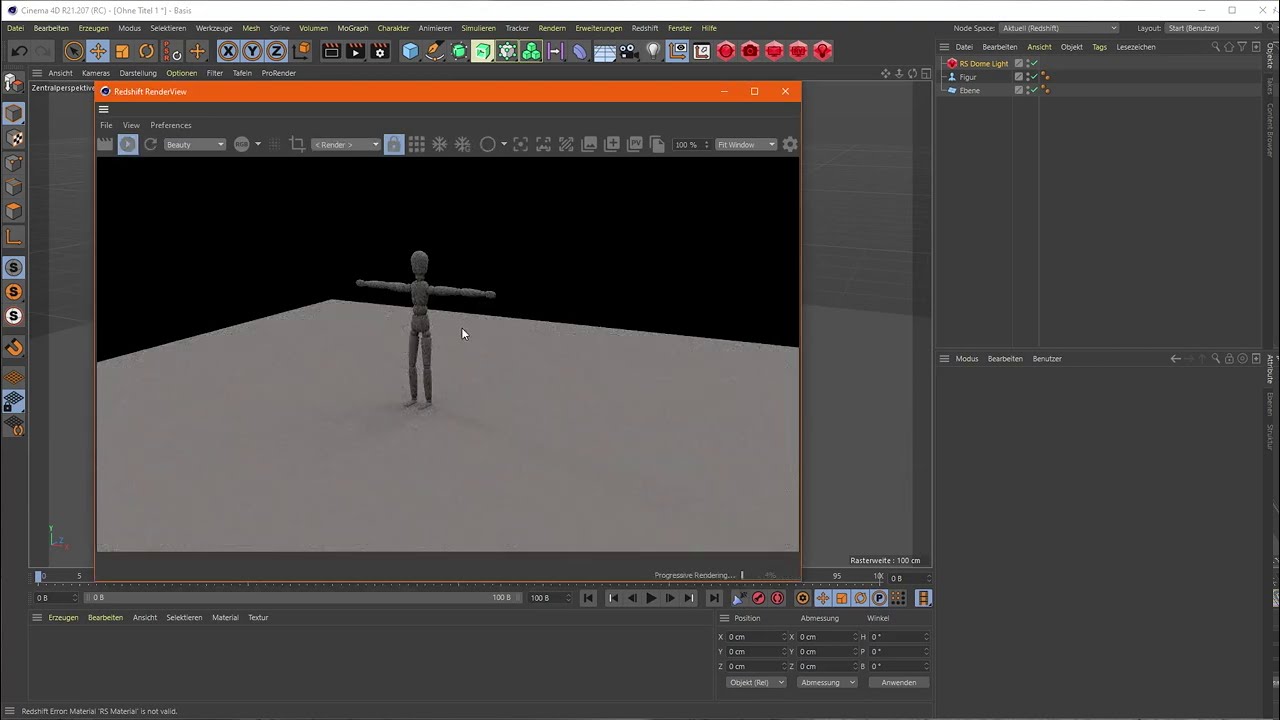Open the Redshift RenderView hamburger menu
Viewport: 1280px width, 720px height.
[104, 109]
